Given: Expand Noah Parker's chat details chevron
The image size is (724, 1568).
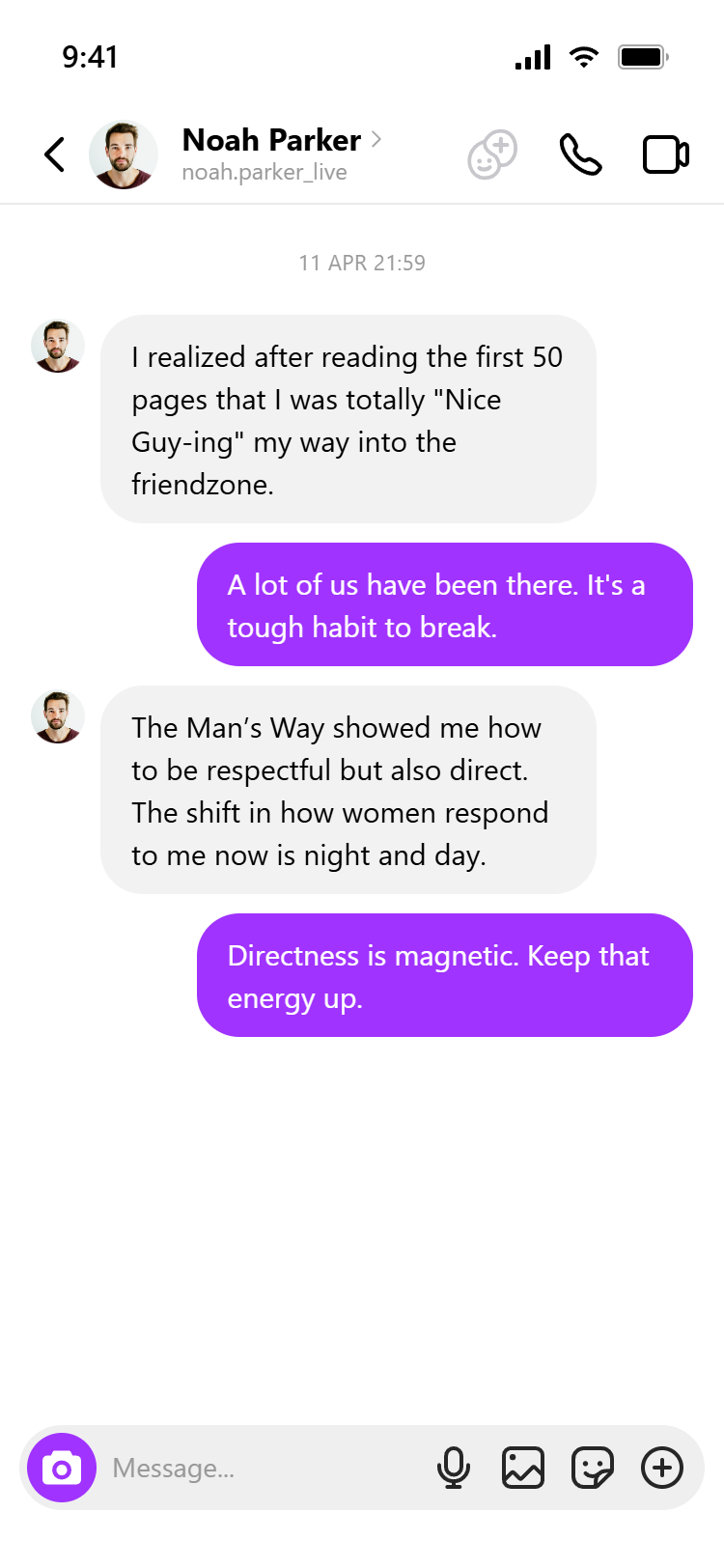Looking at the screenshot, I should (376, 139).
